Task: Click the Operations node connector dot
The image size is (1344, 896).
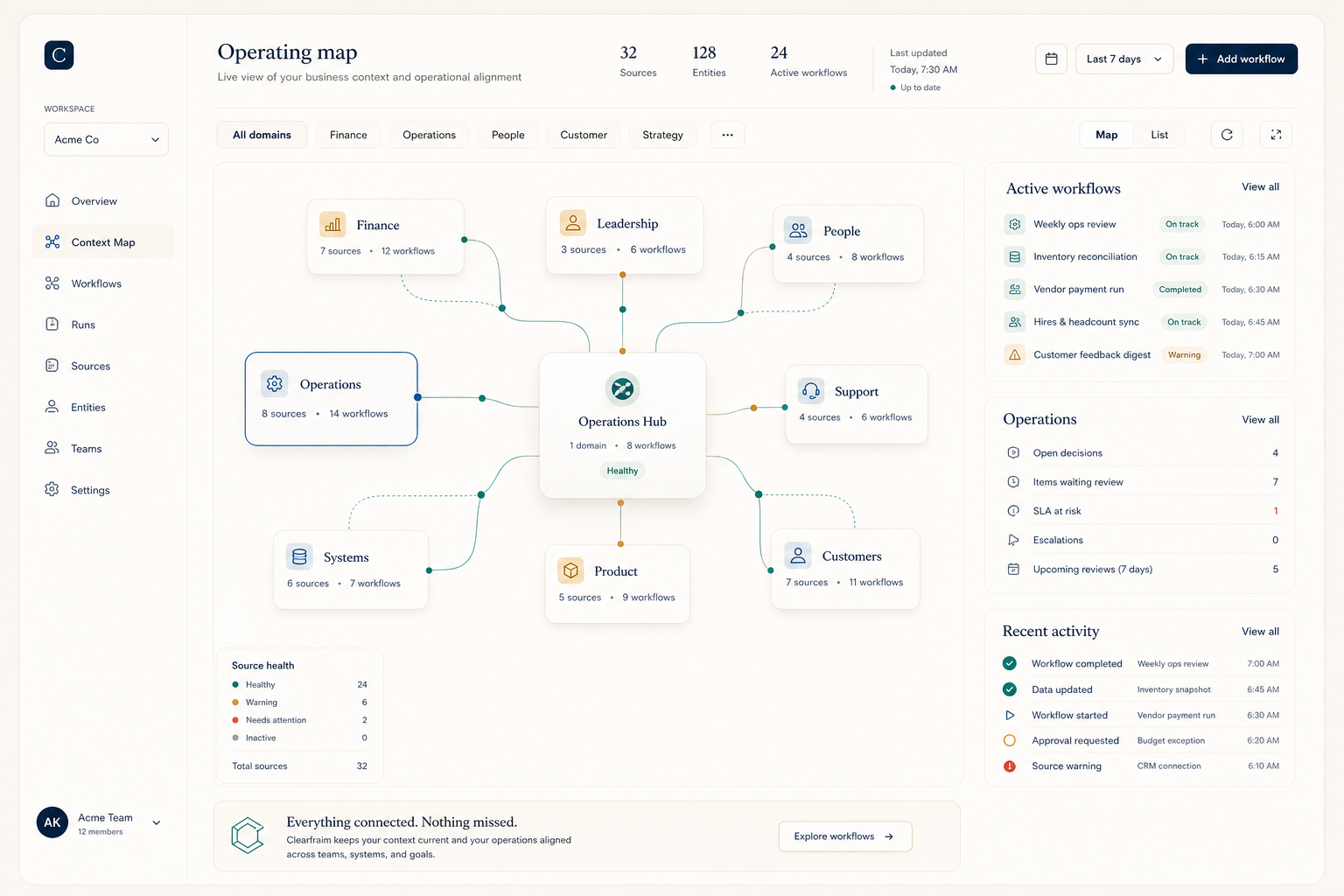Action: [x=417, y=397]
